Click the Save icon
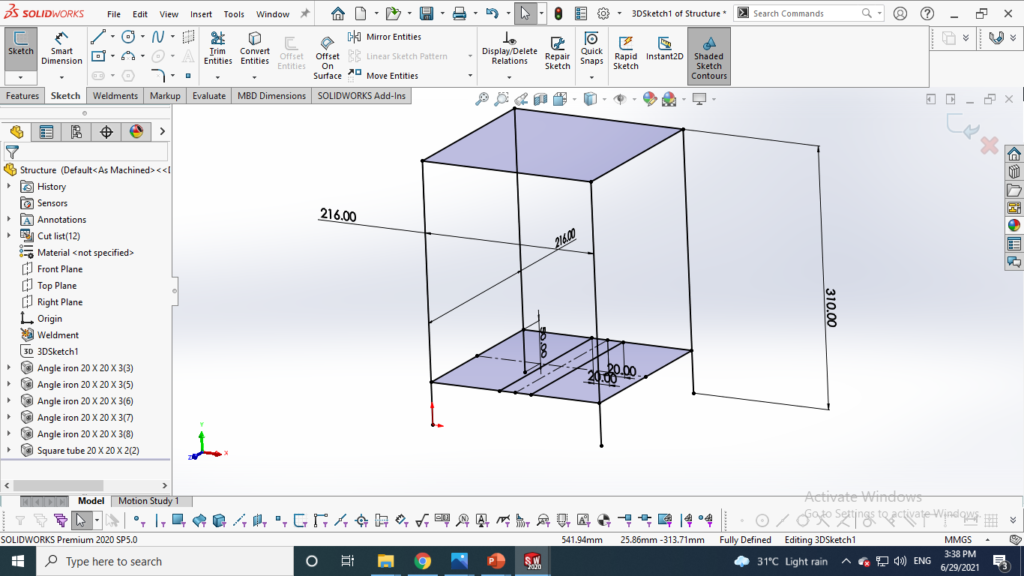Viewport: 1024px width, 576px height. click(x=426, y=13)
